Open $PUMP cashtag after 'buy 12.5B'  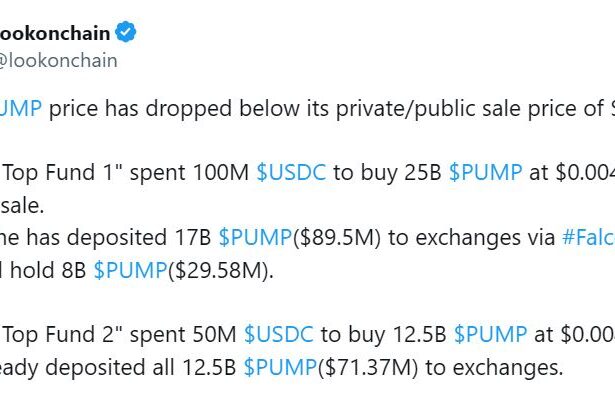tap(490, 334)
